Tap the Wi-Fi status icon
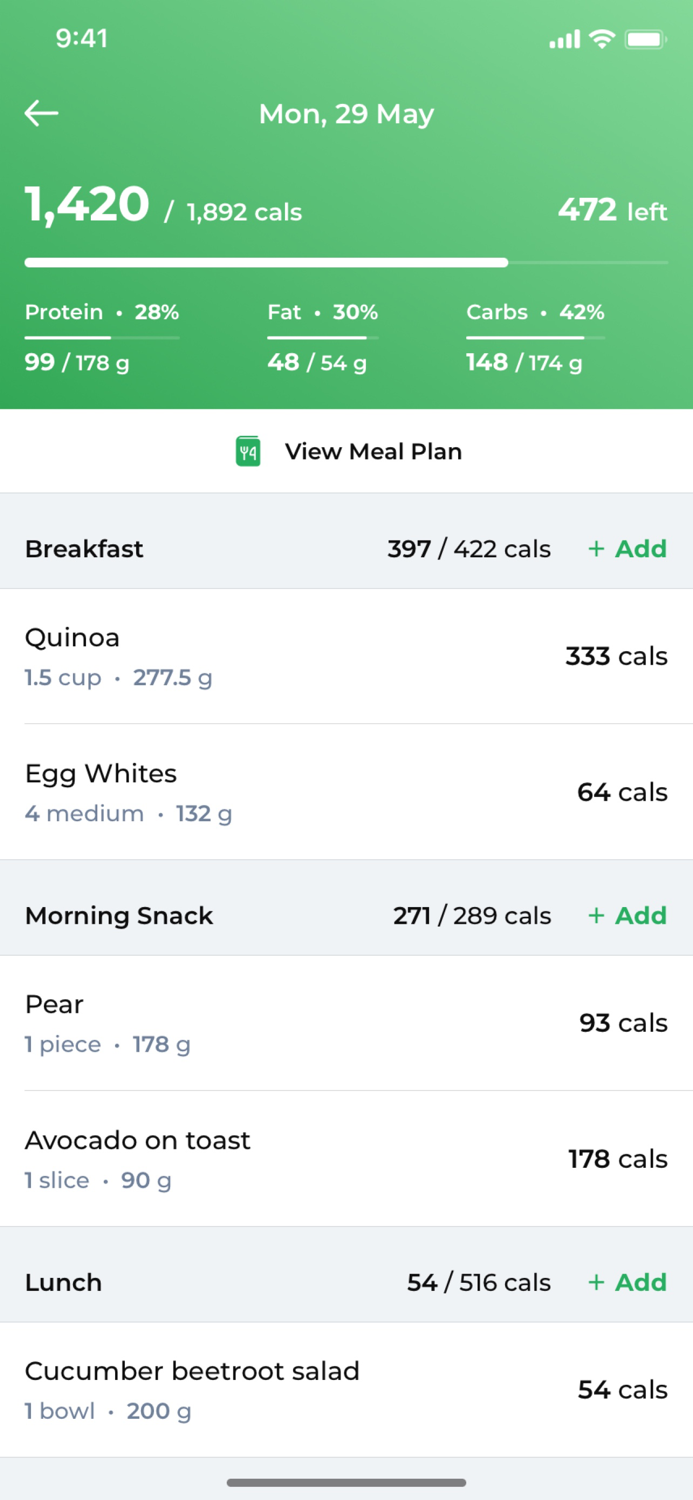 pyautogui.click(x=601, y=39)
